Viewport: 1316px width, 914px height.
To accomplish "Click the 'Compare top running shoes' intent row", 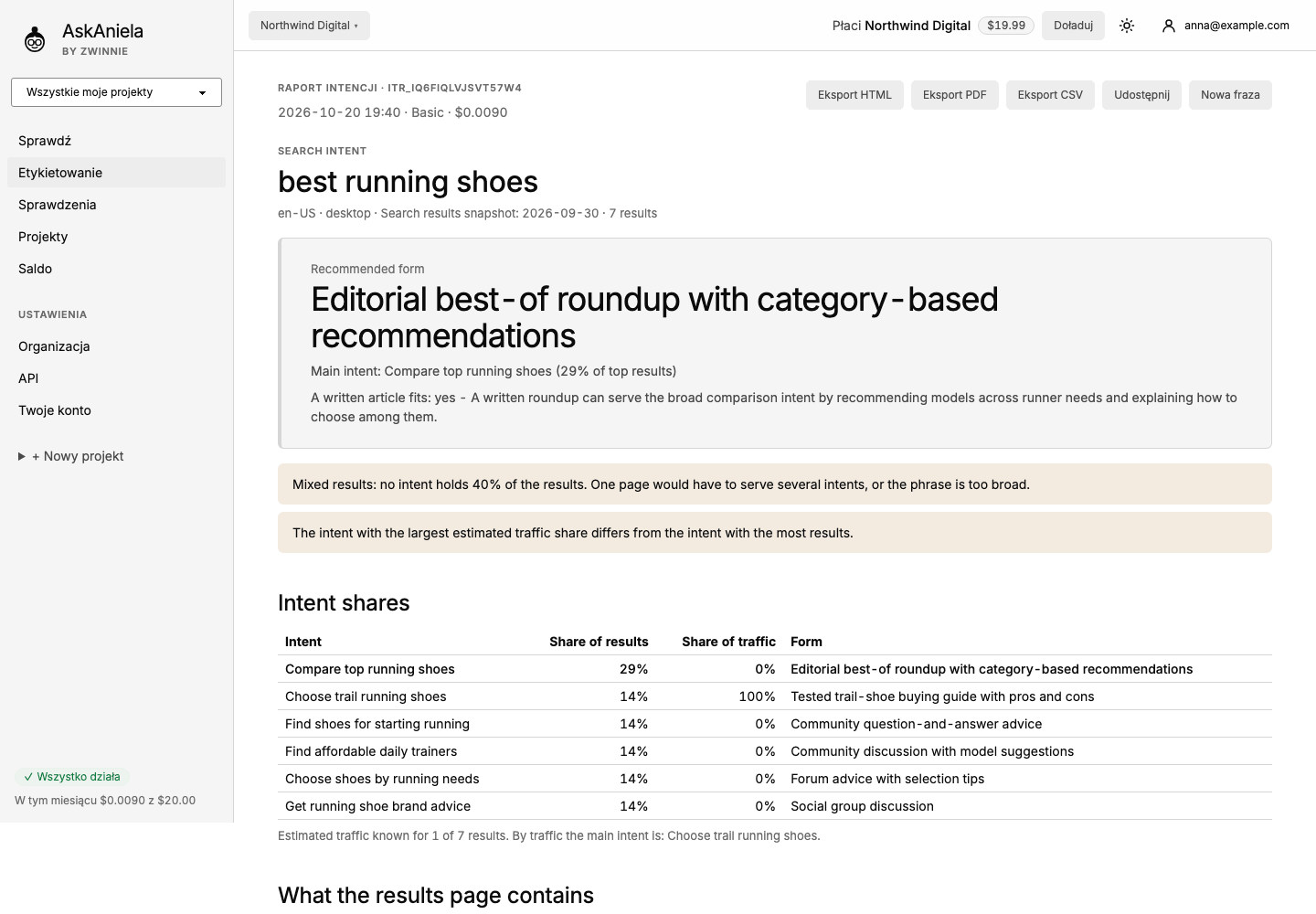I will [775, 669].
